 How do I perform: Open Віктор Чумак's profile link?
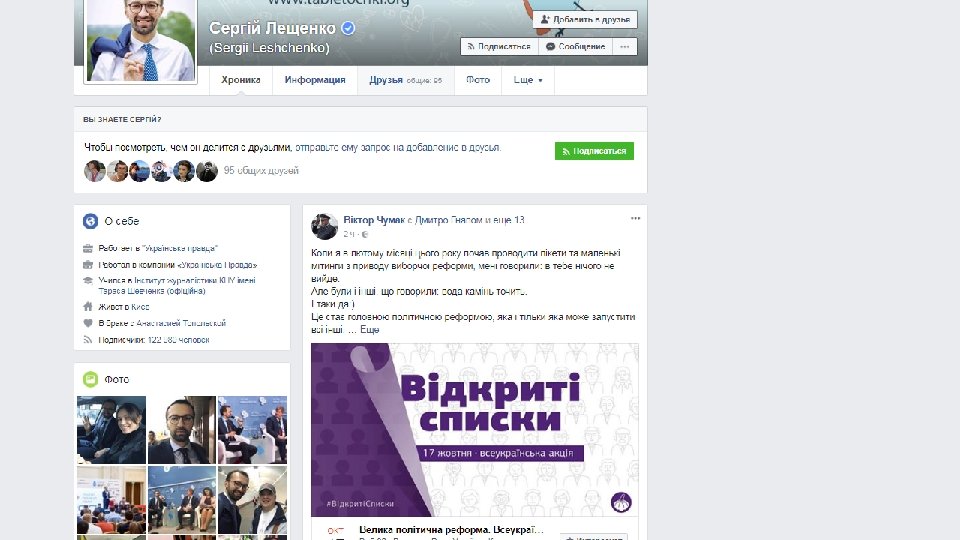tap(374, 220)
